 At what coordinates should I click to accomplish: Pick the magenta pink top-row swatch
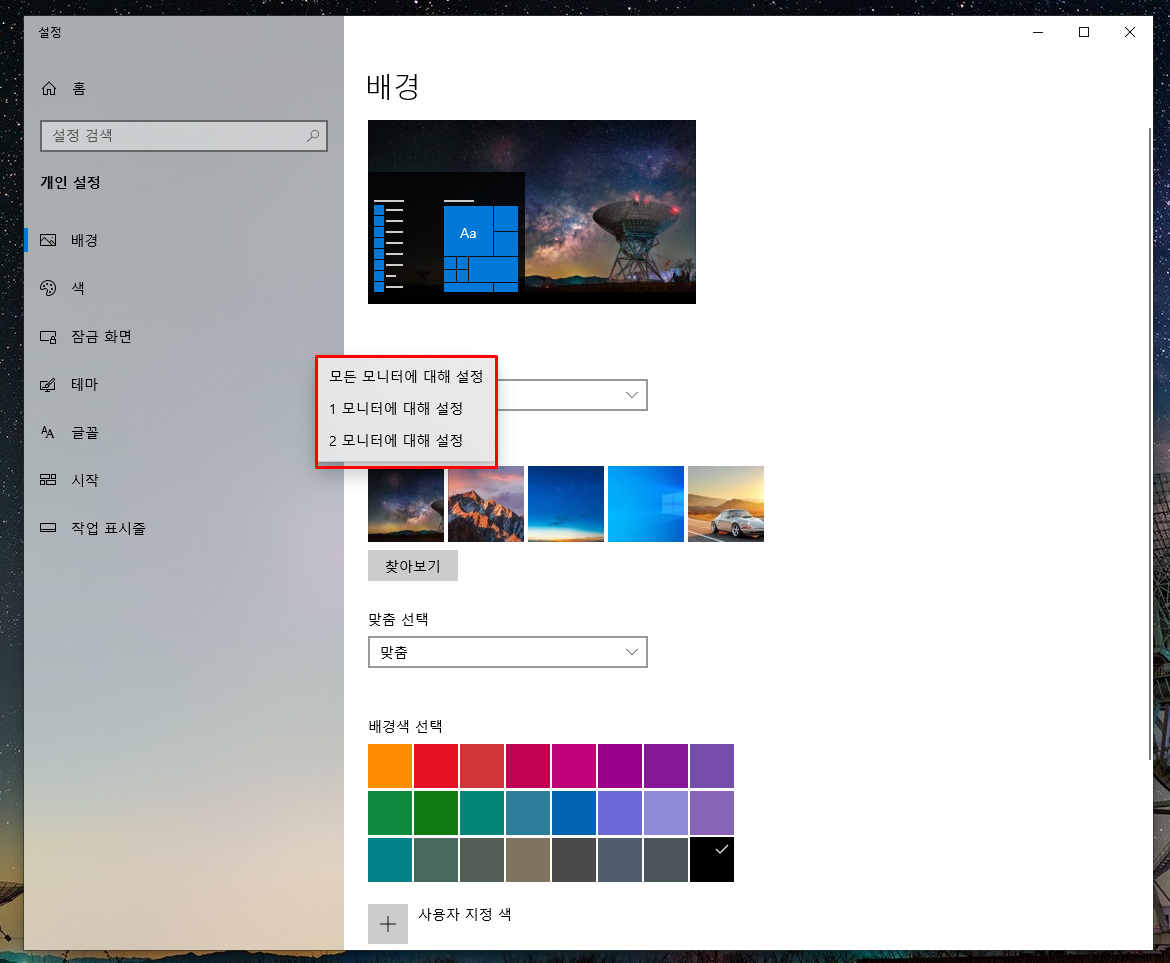[574, 766]
